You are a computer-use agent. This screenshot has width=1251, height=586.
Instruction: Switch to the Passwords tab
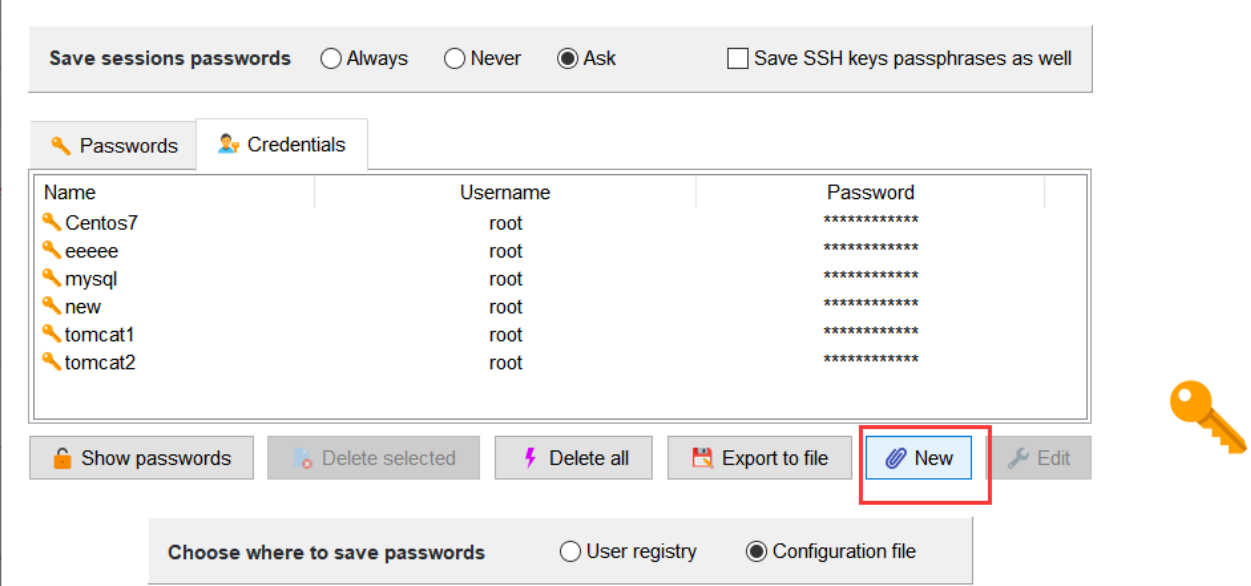[113, 146]
